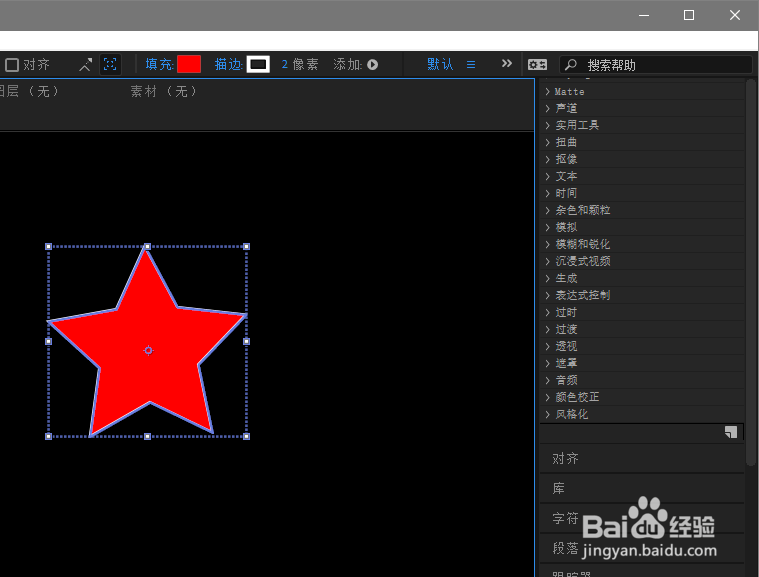759x577 pixels.
Task: Expand the 杂色和颗粒 effects category
Action: (x=547, y=210)
